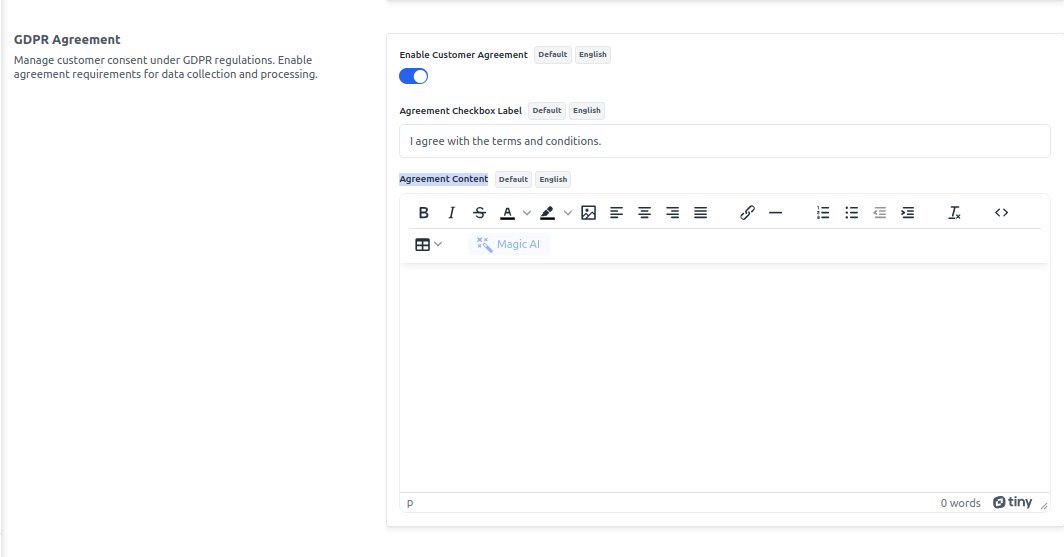Center align the text

click(x=645, y=213)
